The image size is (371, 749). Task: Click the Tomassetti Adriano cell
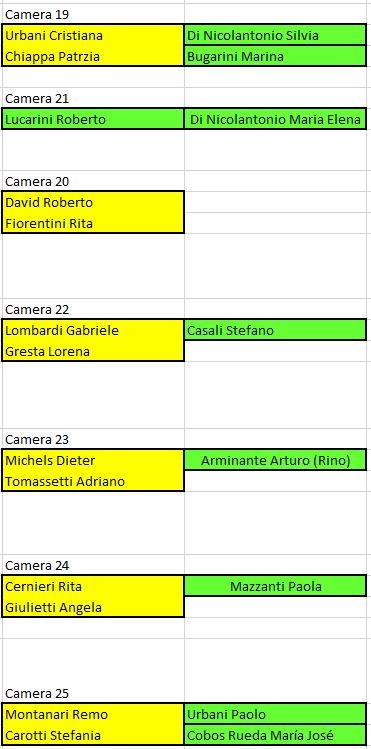pyautogui.click(x=93, y=481)
